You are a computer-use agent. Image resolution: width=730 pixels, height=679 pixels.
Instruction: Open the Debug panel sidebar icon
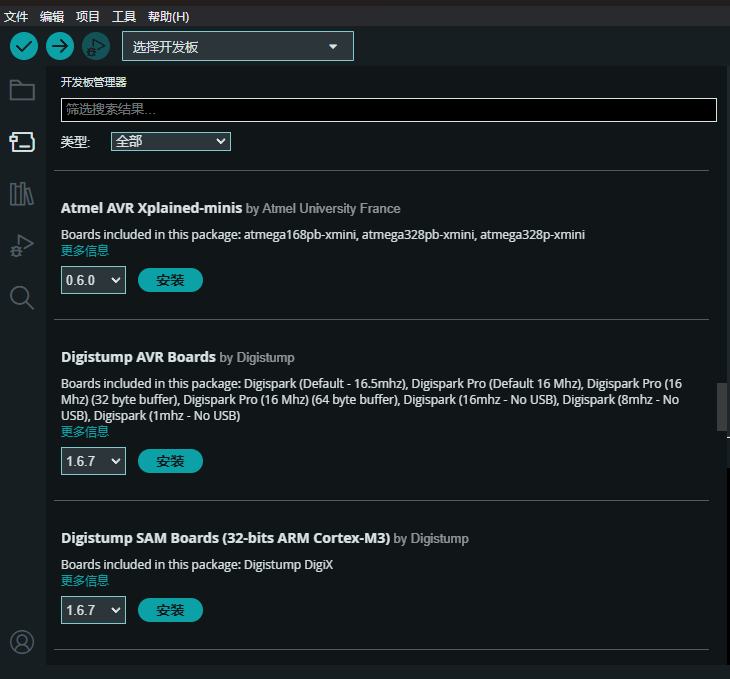pyautogui.click(x=22, y=246)
